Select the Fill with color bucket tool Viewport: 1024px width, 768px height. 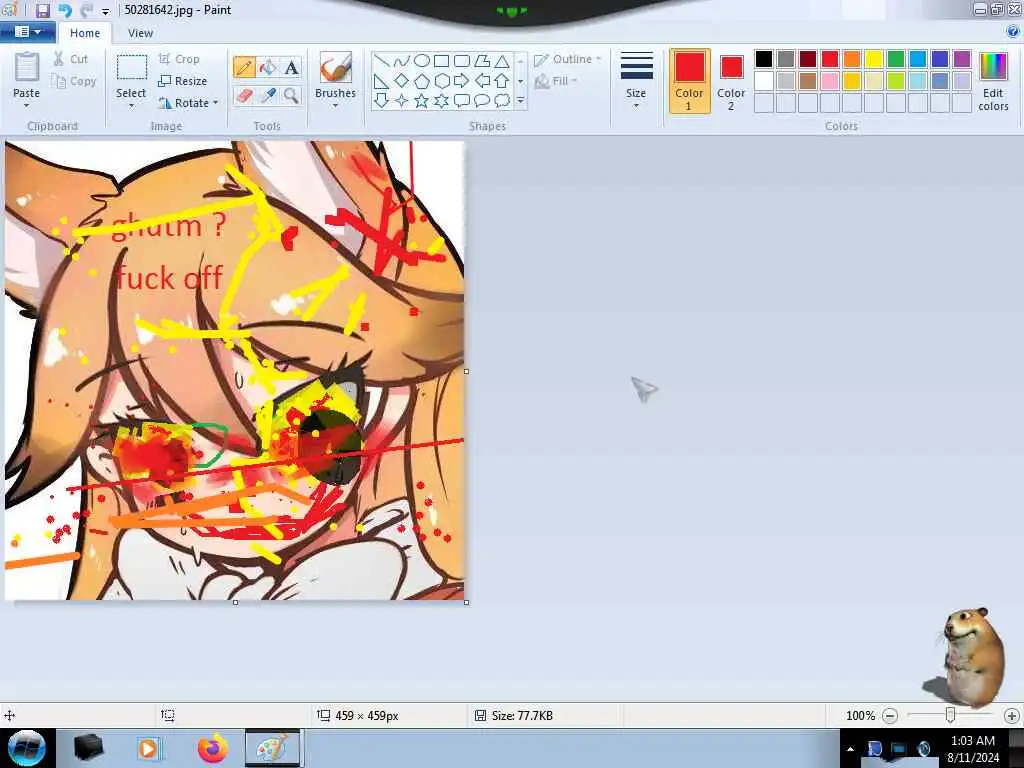(x=268, y=67)
